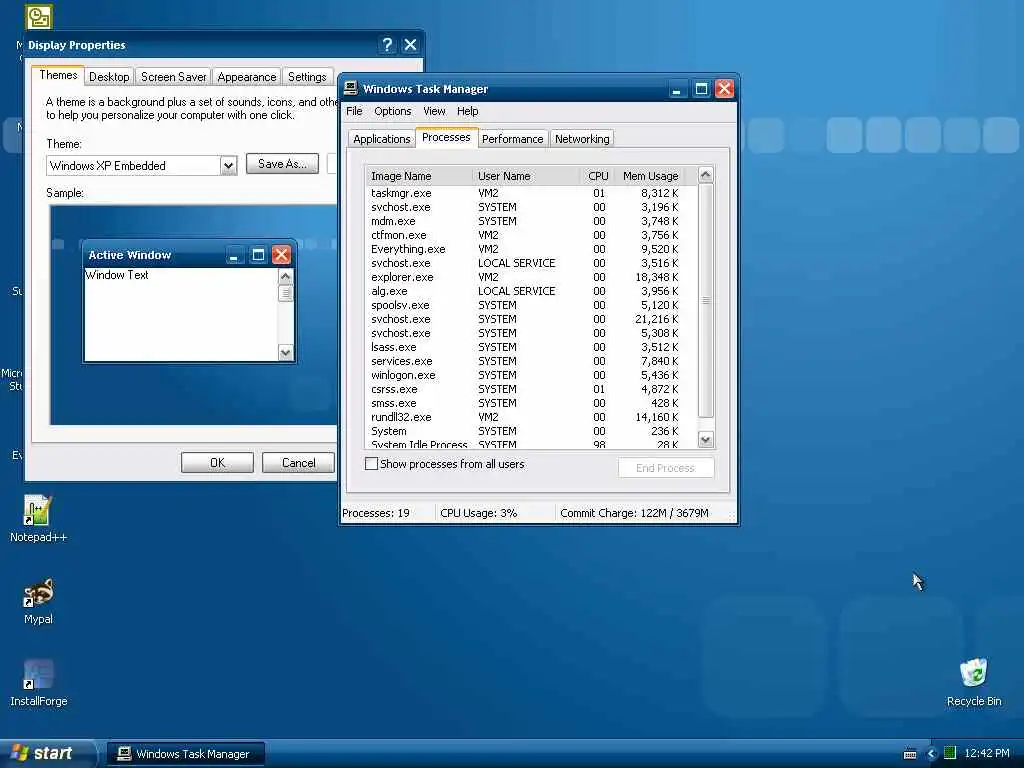Image resolution: width=1024 pixels, height=768 pixels.
Task: Switch to the Performance tab
Action: (512, 139)
